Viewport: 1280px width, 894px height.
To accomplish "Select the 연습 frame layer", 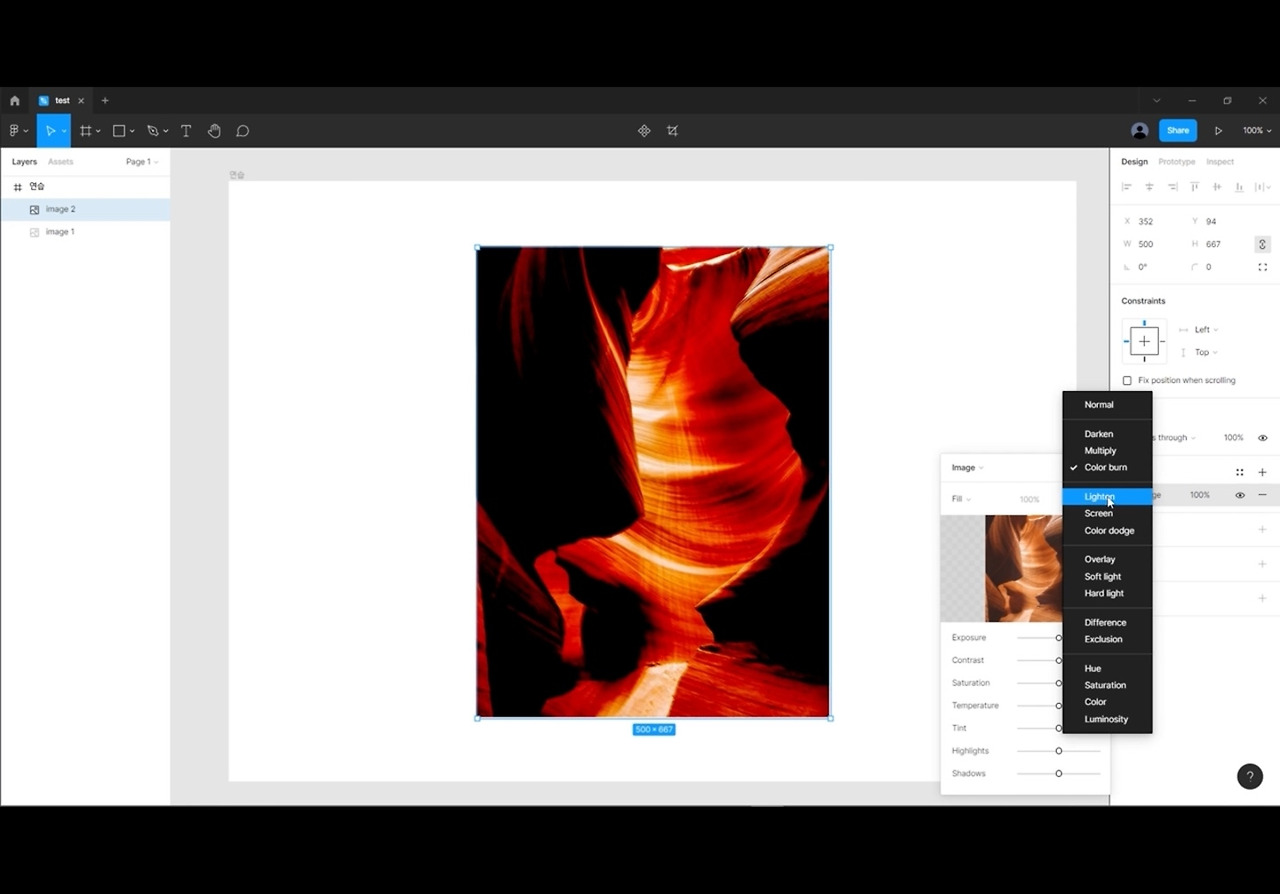I will 85,187.
